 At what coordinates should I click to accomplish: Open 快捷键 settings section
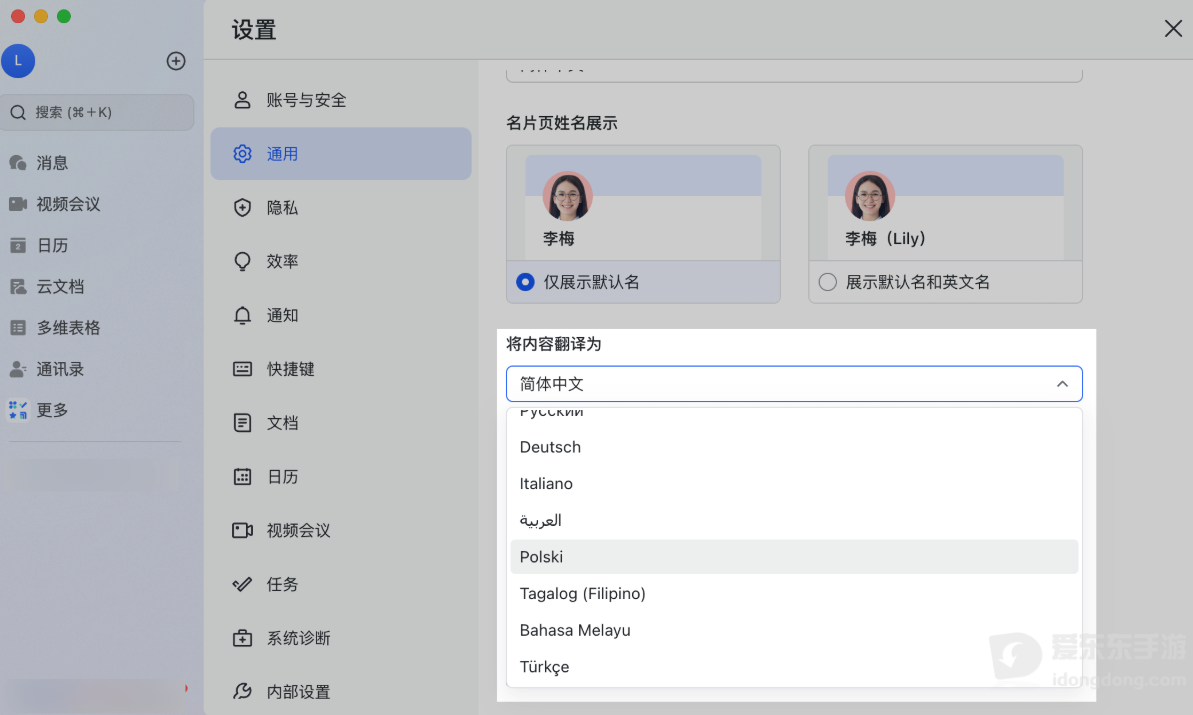(x=341, y=369)
